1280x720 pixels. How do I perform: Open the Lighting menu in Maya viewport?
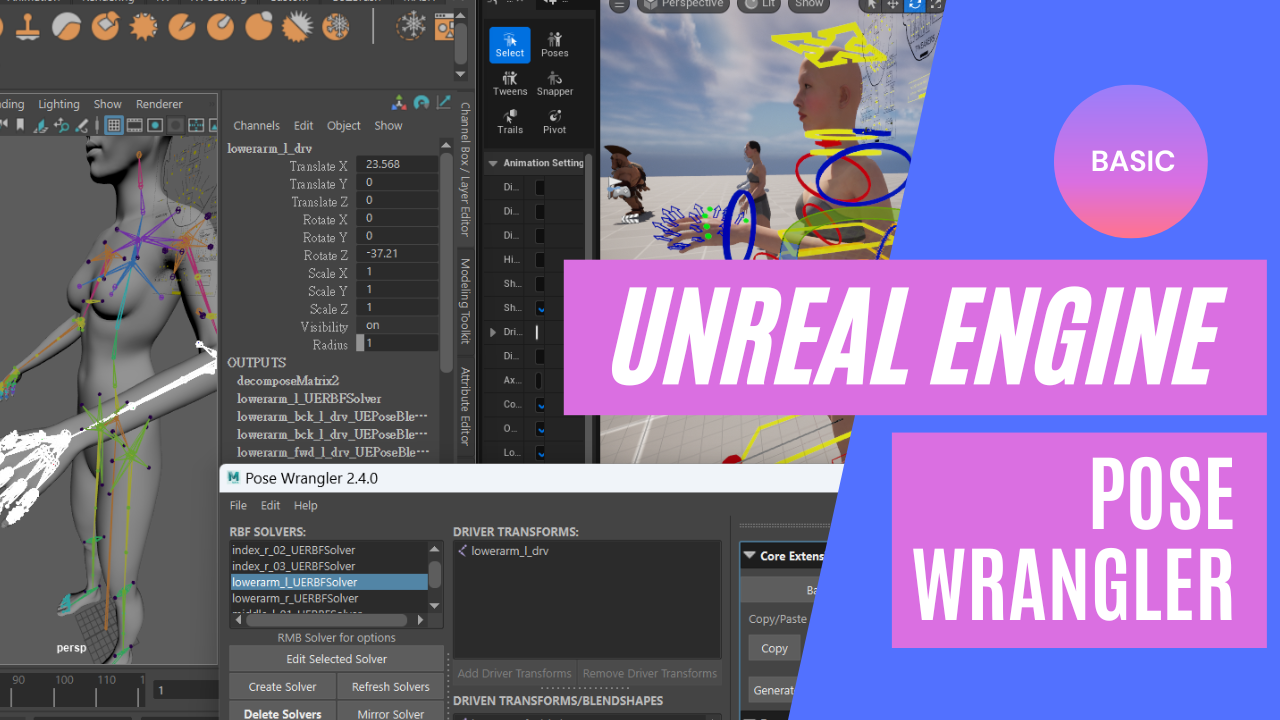click(x=59, y=104)
